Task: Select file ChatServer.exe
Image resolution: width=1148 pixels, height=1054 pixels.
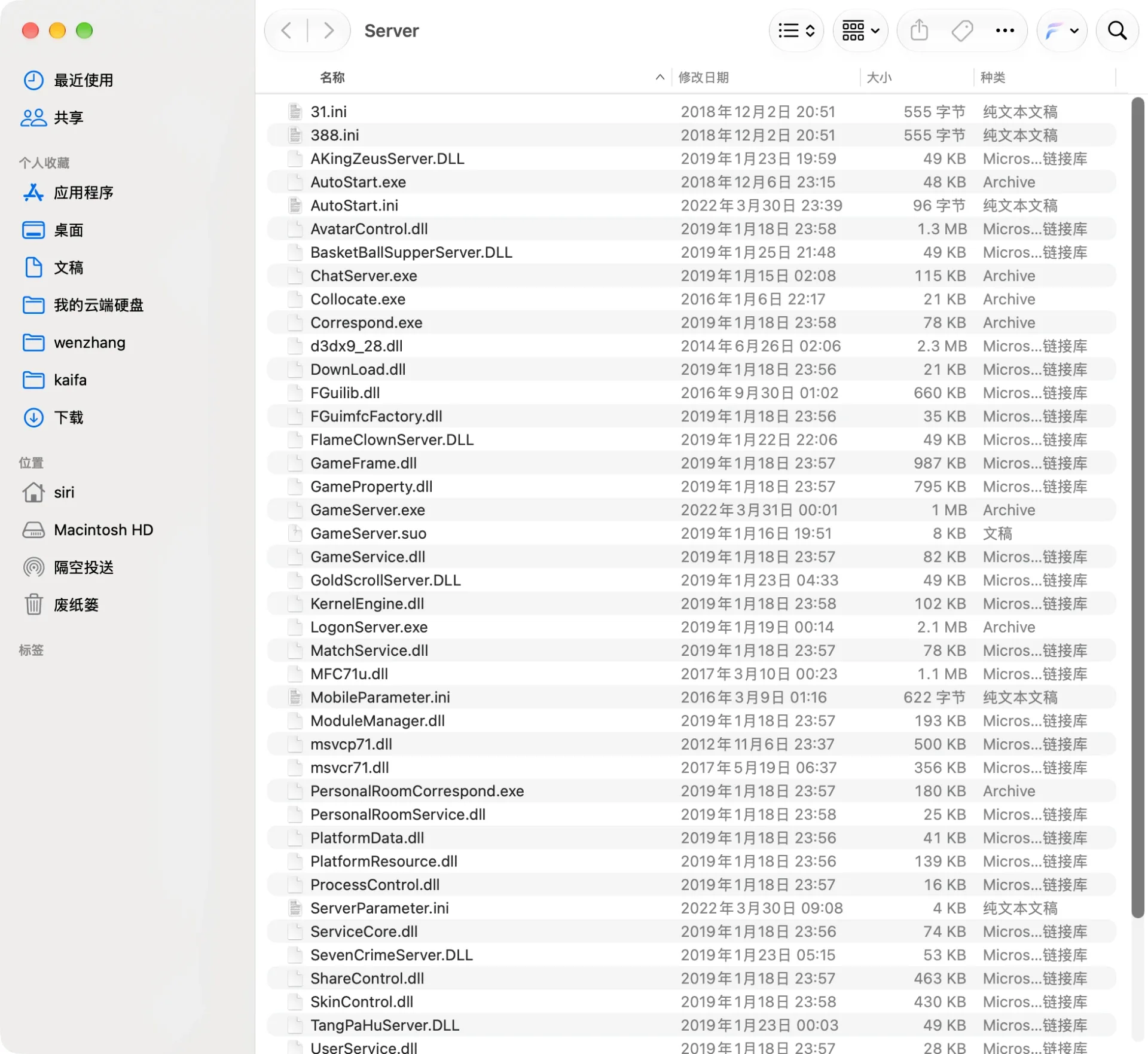Action: (691, 276)
